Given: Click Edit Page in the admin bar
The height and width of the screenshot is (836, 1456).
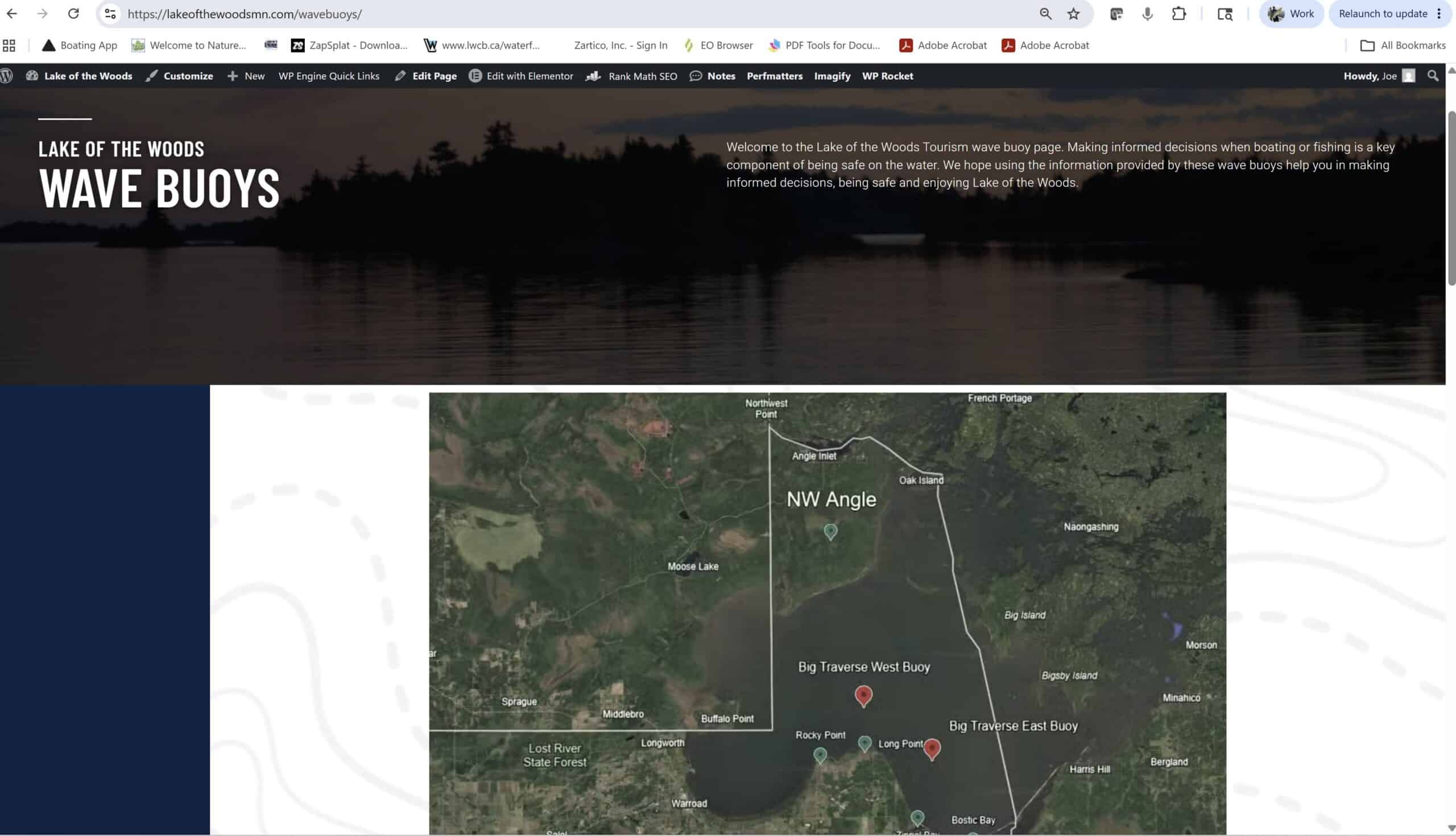Looking at the screenshot, I should [x=426, y=76].
